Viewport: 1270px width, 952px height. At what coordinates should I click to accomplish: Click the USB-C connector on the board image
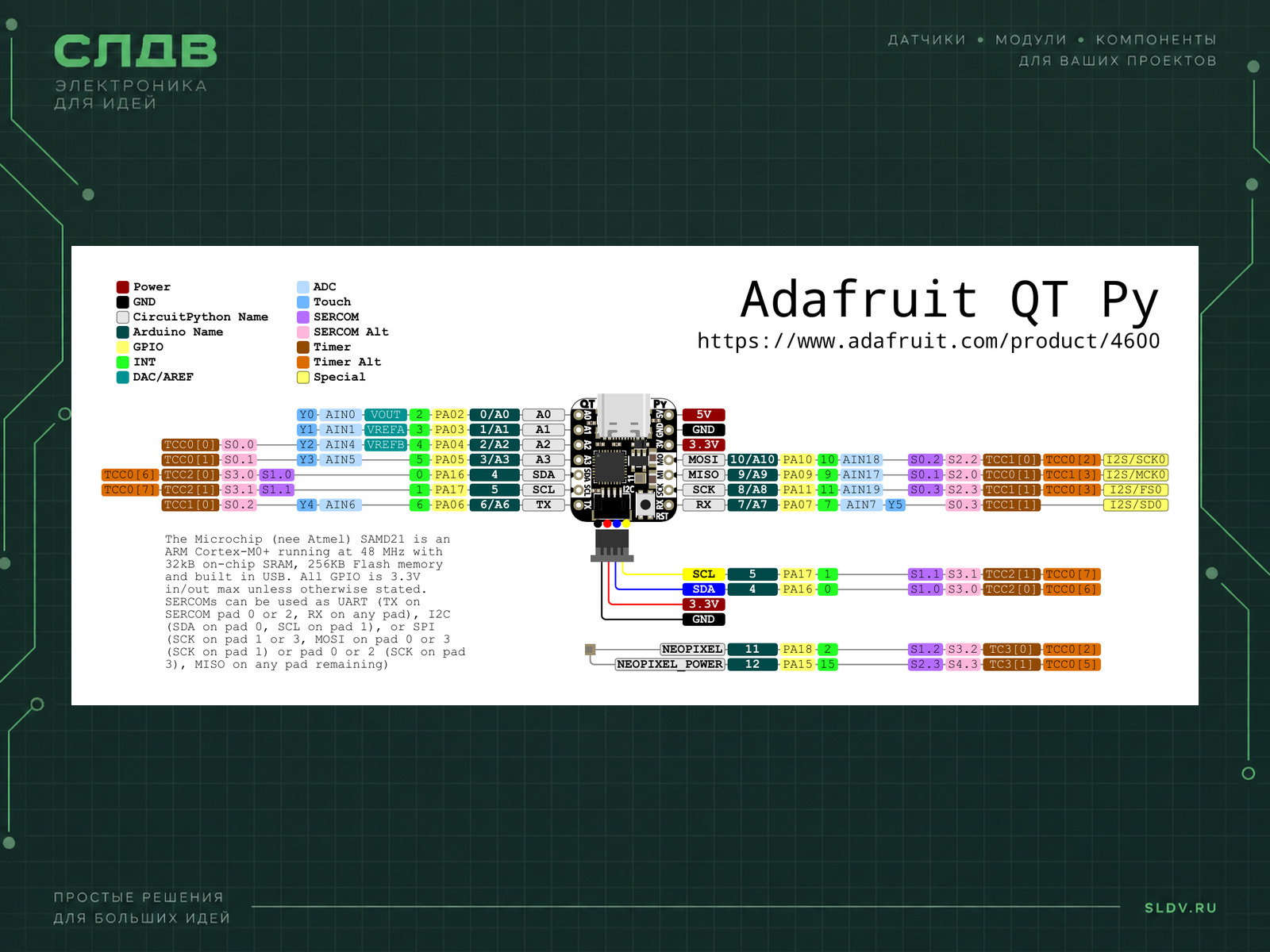click(624, 414)
